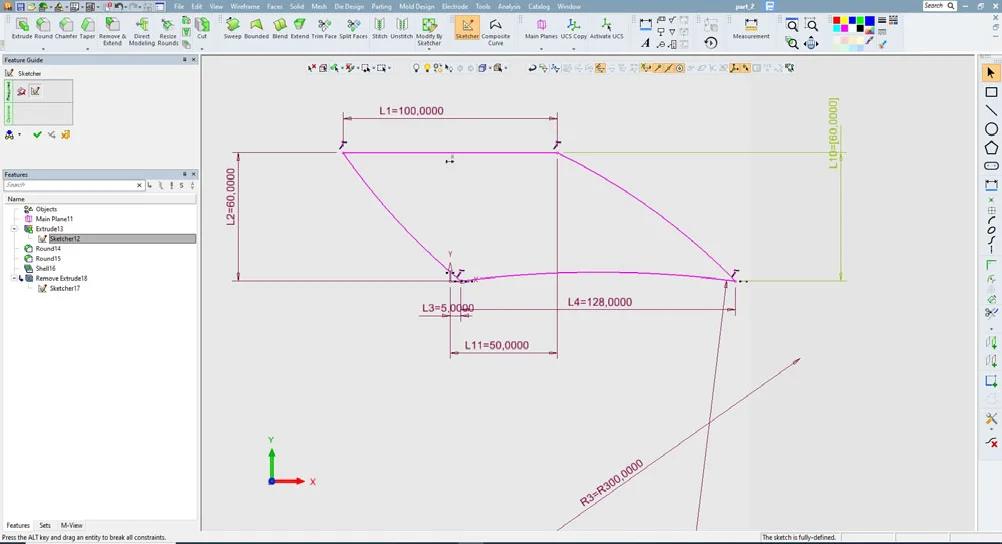Open the File menu
The height and width of the screenshot is (544, 1002).
pos(179,6)
